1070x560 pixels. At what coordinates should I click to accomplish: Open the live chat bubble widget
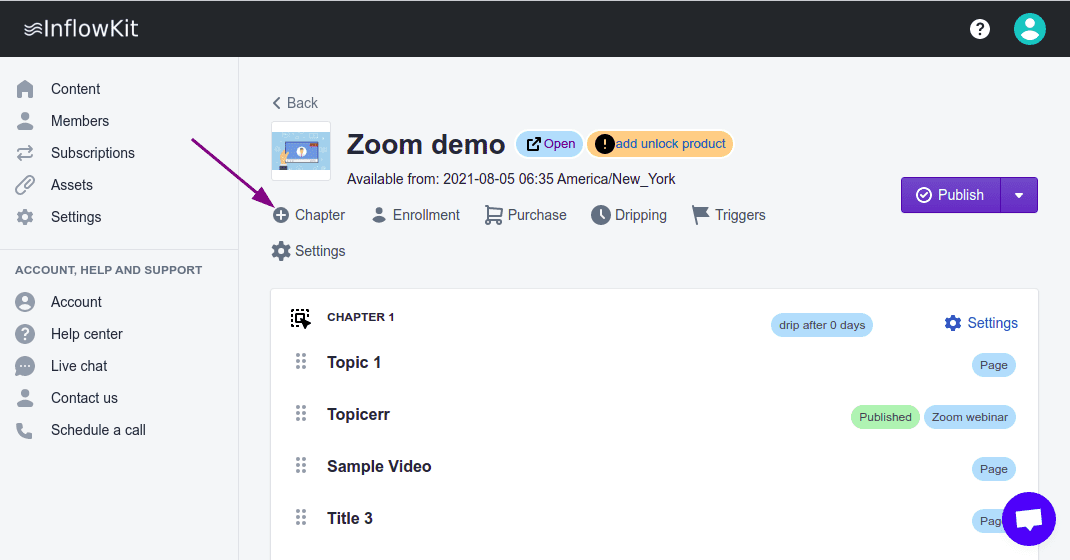tap(1029, 519)
